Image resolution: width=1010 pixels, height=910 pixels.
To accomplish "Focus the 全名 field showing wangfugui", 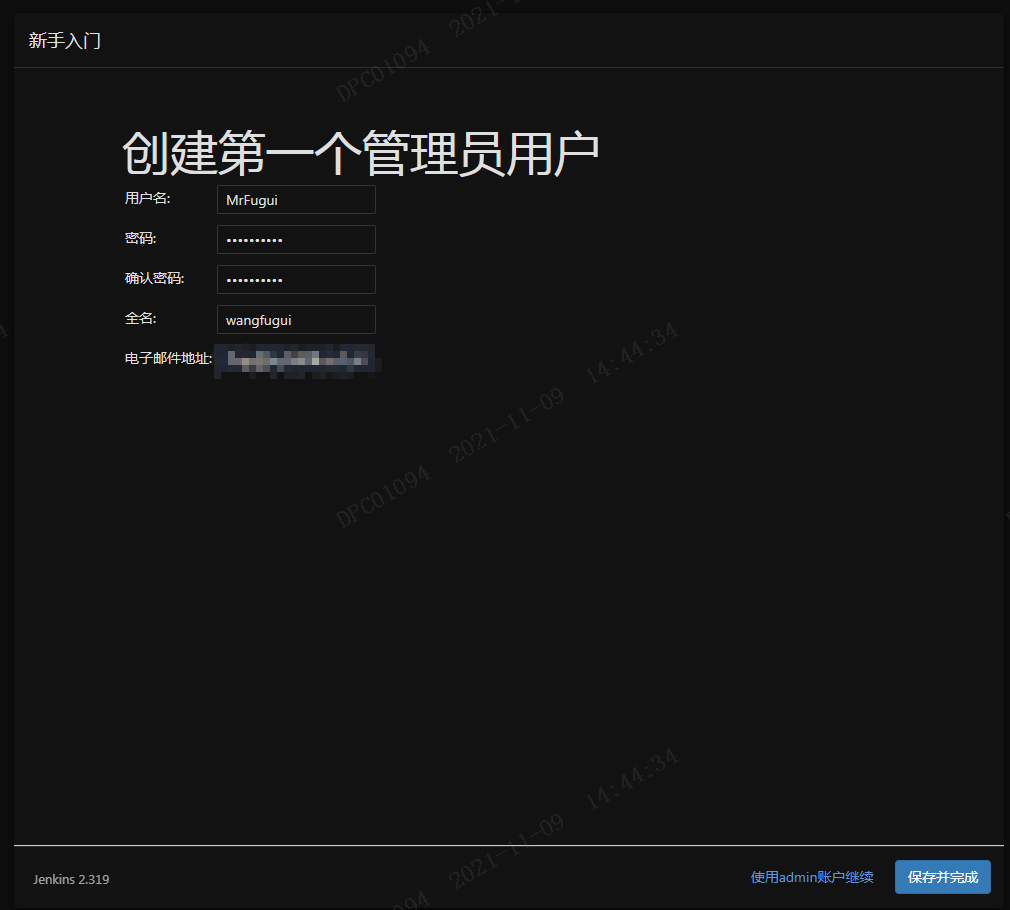I will tap(295, 319).
